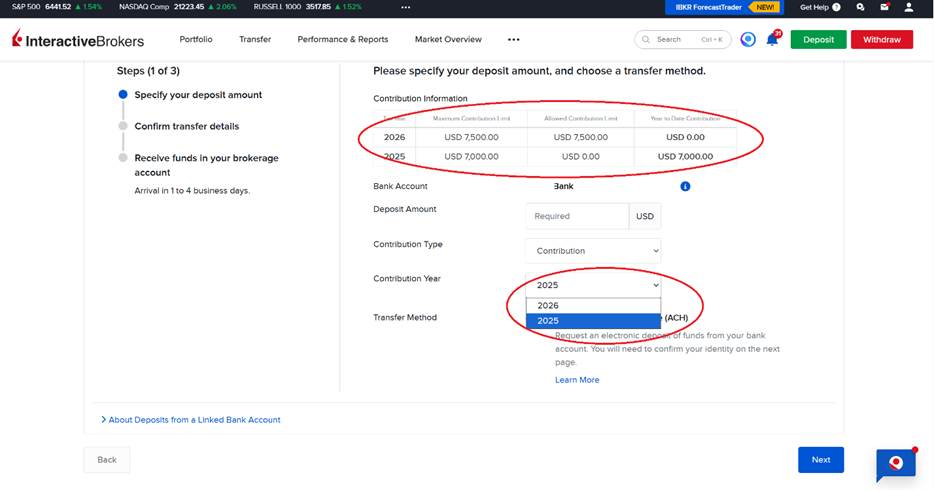
Task: Open the notifications bell
Action: point(772,40)
